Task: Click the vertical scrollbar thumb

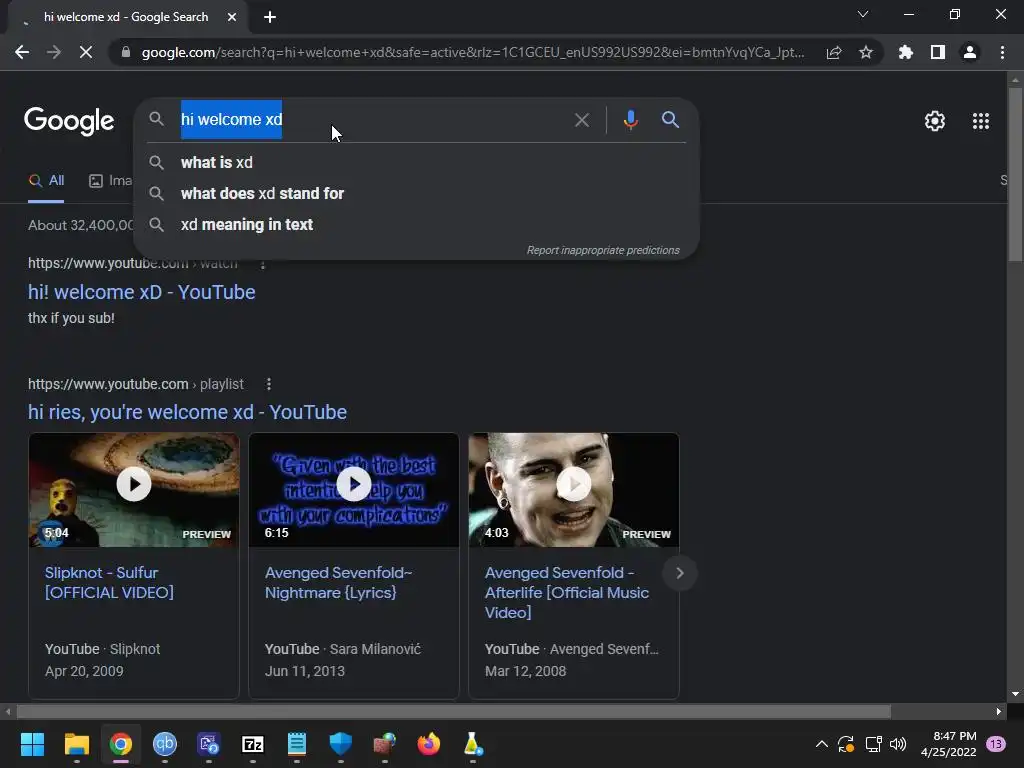Action: coord(1015,173)
